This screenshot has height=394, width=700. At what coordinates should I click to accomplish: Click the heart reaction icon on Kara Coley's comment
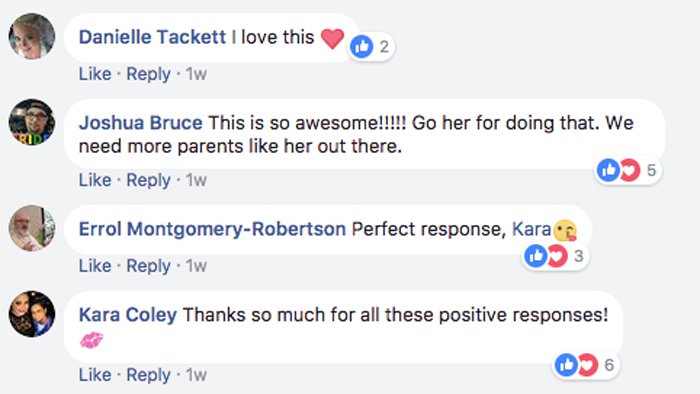[588, 365]
